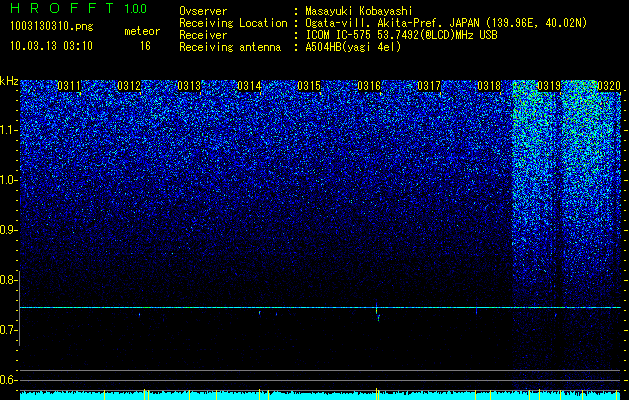Click the 0319 time marker
Viewport: 629px width, 400px height.
click(549, 86)
